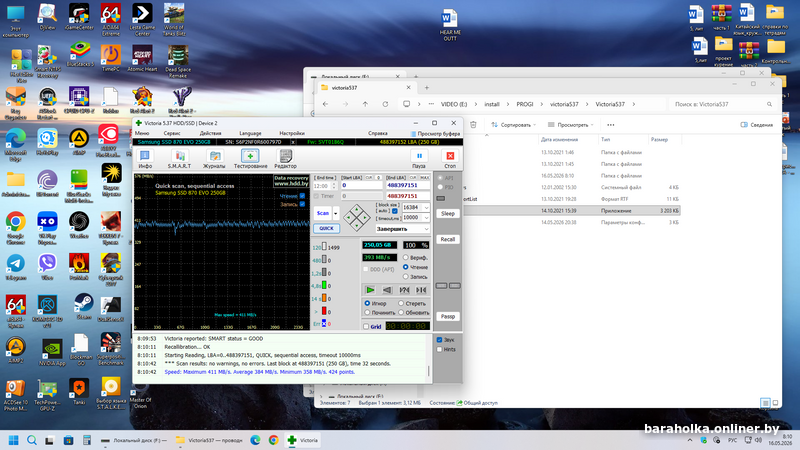Select the Вериф. radio button
Image resolution: width=800 pixels, height=450 pixels.
(x=406, y=258)
